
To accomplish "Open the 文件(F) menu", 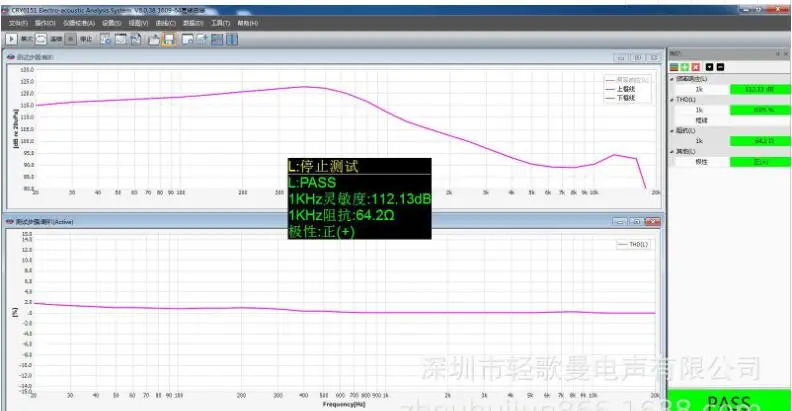I will tap(18, 23).
